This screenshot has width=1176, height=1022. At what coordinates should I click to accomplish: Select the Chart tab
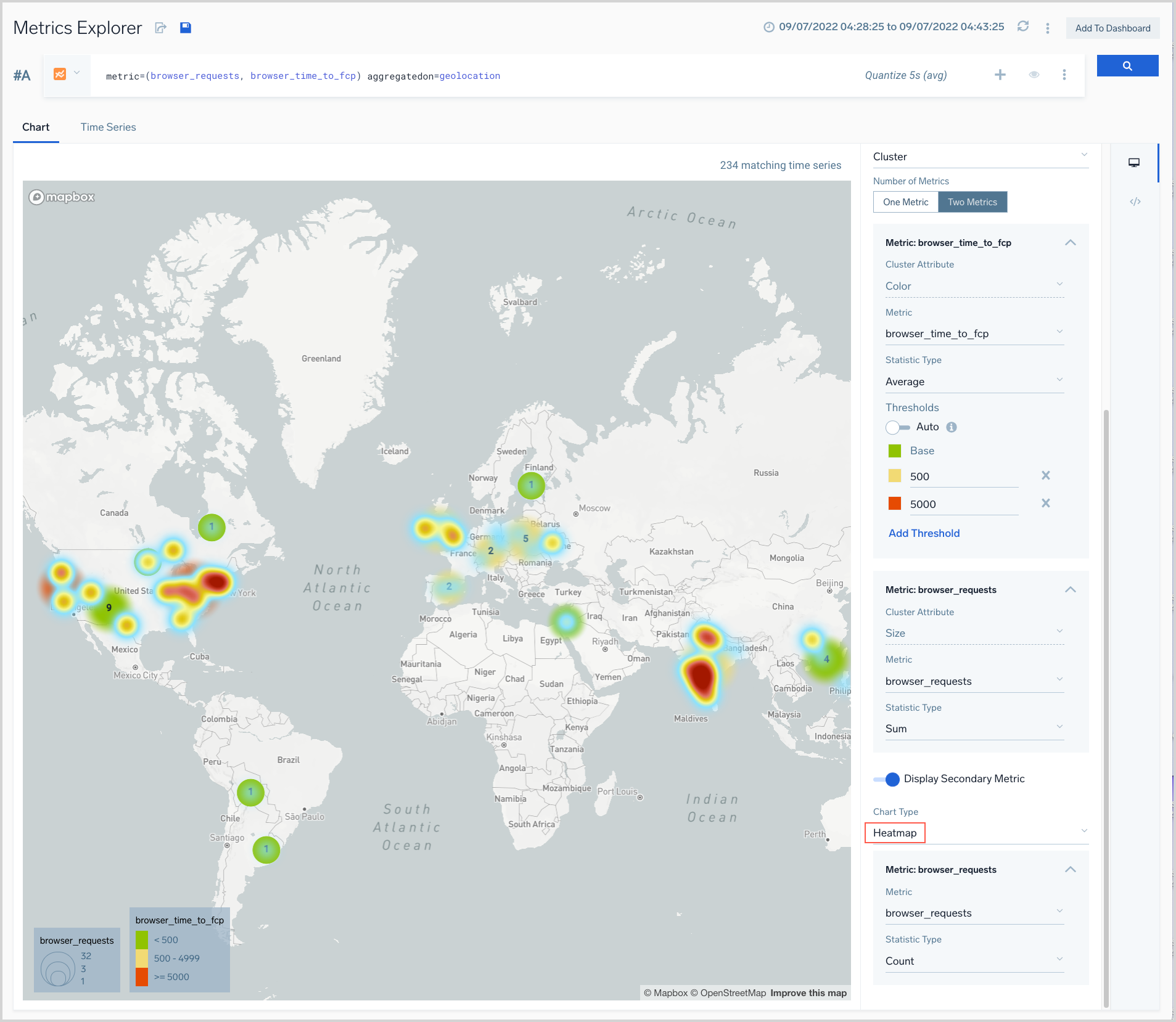point(36,127)
